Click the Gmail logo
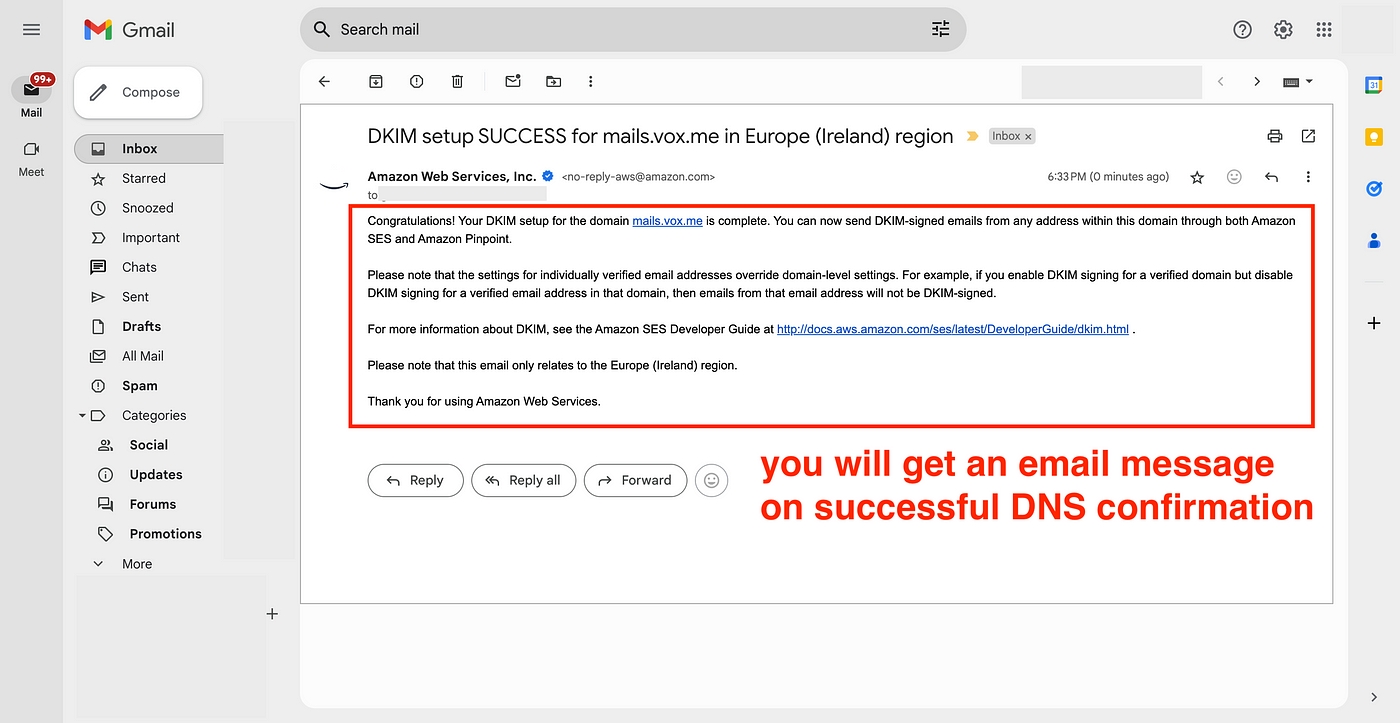Screen dimensions: 1400x723 click(x=129, y=30)
